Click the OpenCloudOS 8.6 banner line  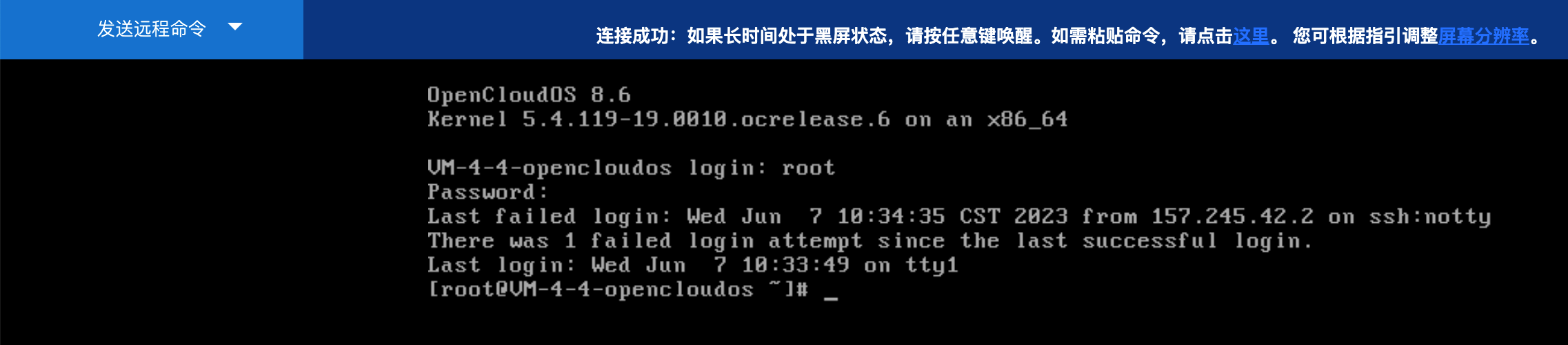[x=529, y=95]
